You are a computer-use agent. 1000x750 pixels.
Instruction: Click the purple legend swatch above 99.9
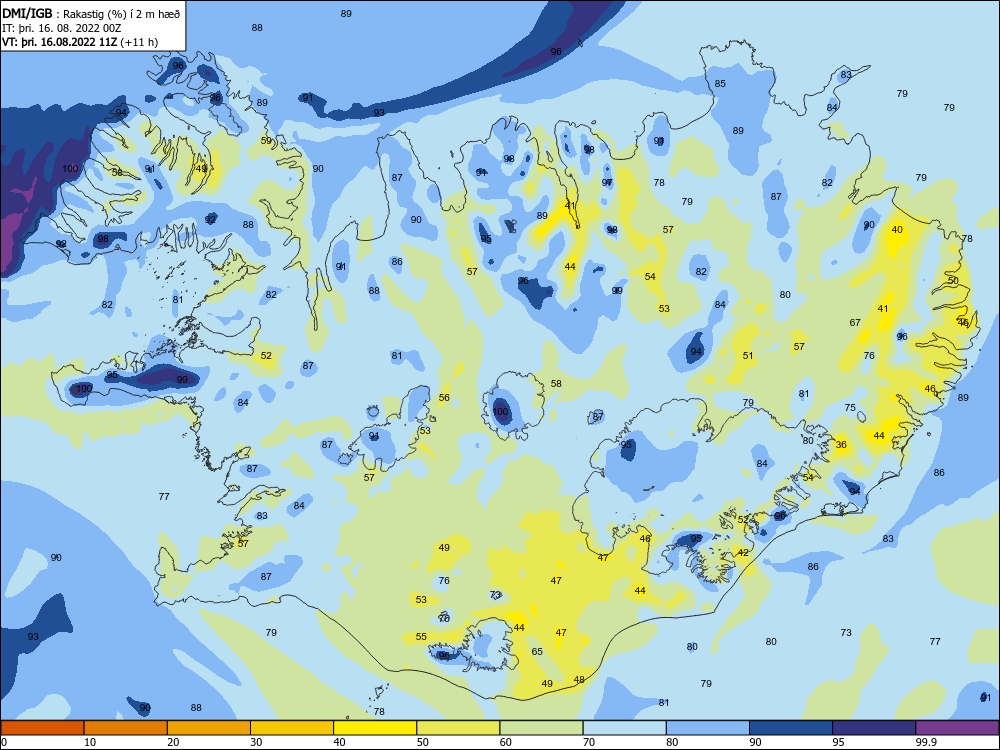(957, 728)
